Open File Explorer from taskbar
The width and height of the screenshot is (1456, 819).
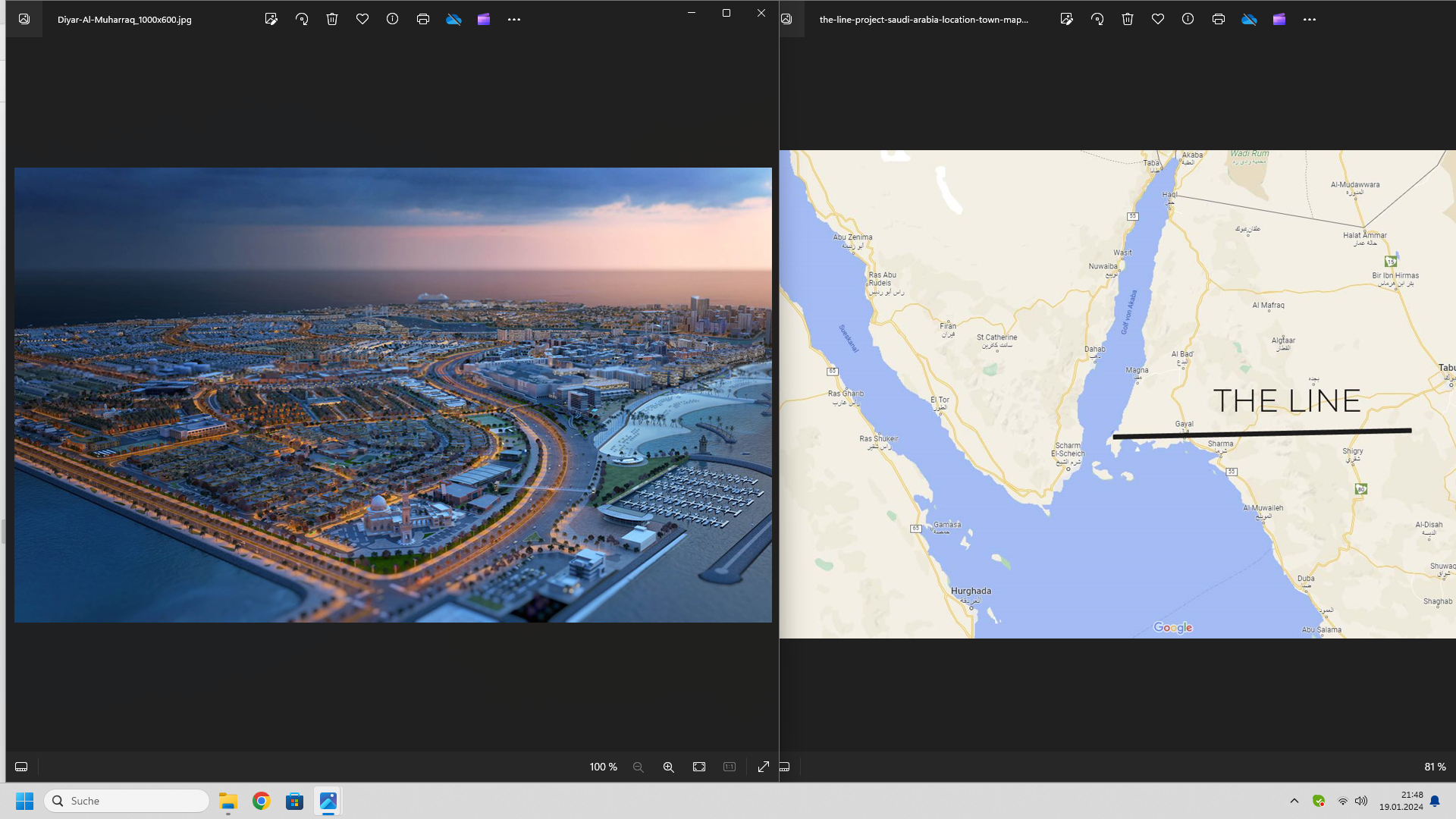228,801
